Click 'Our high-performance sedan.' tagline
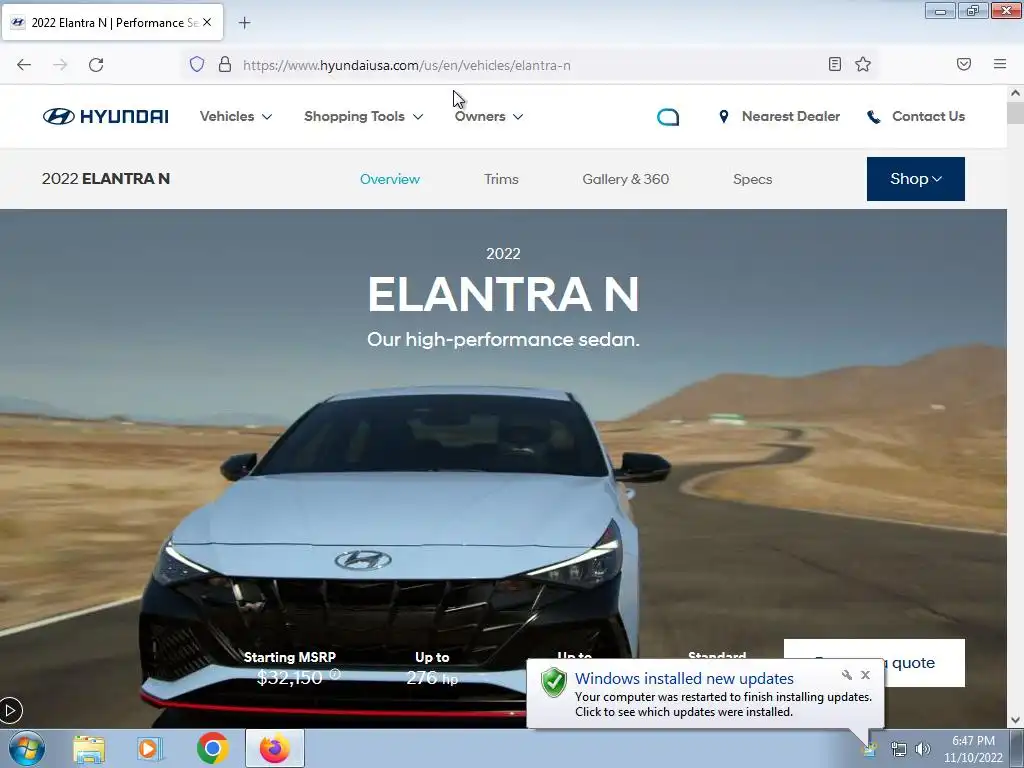 [x=504, y=340]
